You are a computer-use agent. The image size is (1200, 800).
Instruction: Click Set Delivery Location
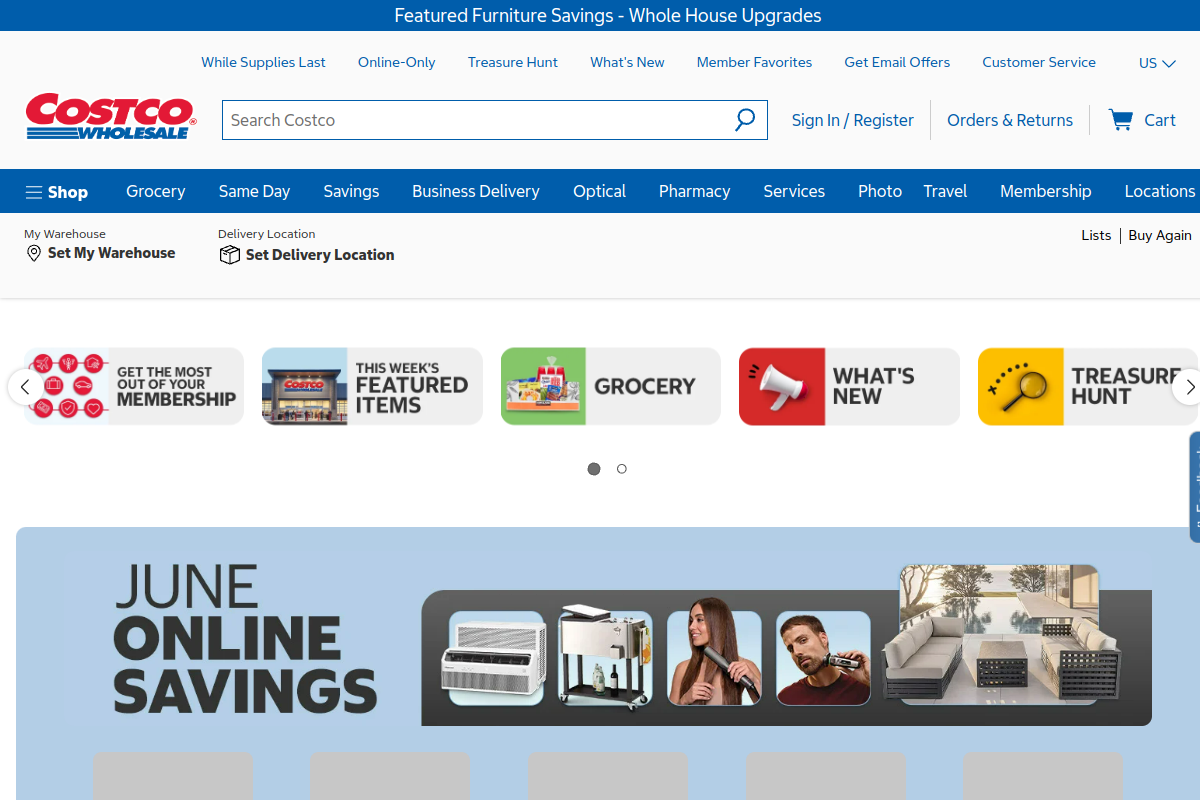pos(320,255)
